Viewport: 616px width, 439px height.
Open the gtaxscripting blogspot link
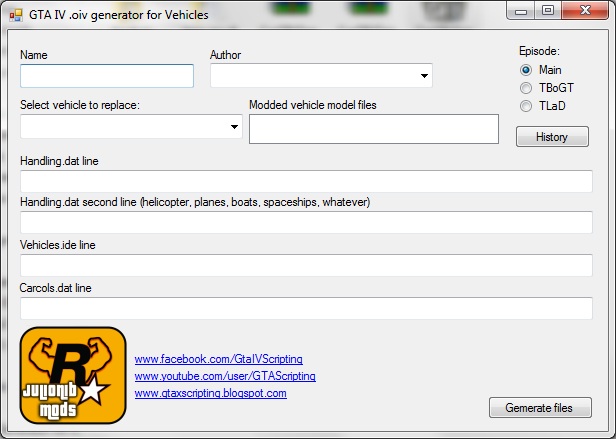(210, 393)
